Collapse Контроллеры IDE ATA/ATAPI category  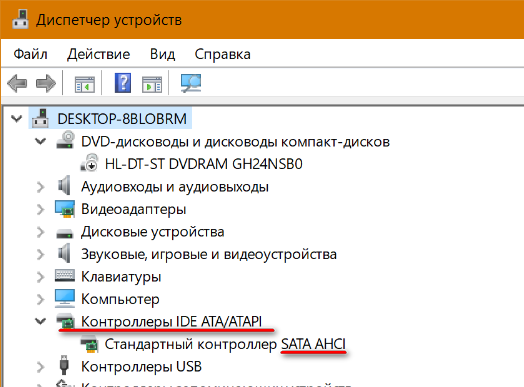40,321
